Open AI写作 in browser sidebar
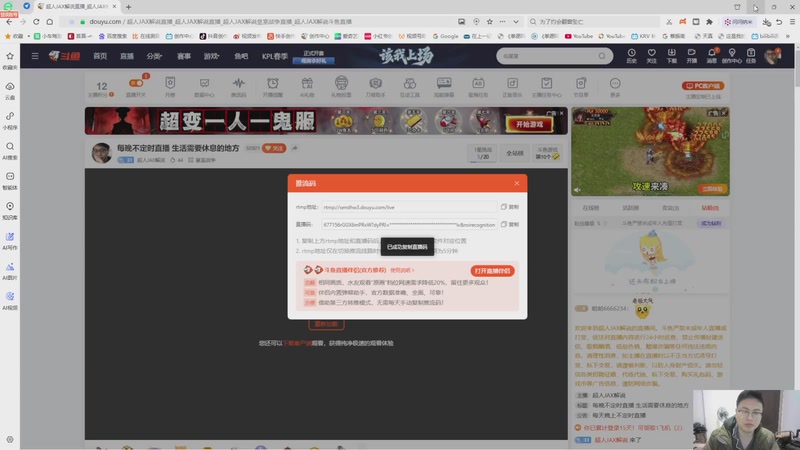This screenshot has height=450, width=800. click(10, 240)
